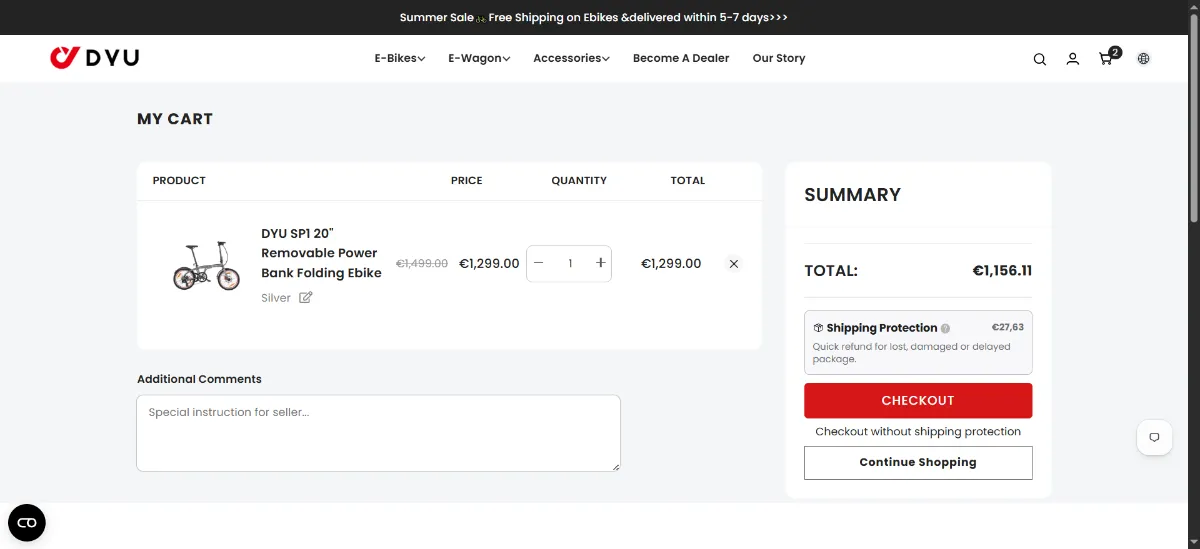Screen dimensions: 1200x549
Task: Click the Silver variant label
Action: pyautogui.click(x=276, y=298)
